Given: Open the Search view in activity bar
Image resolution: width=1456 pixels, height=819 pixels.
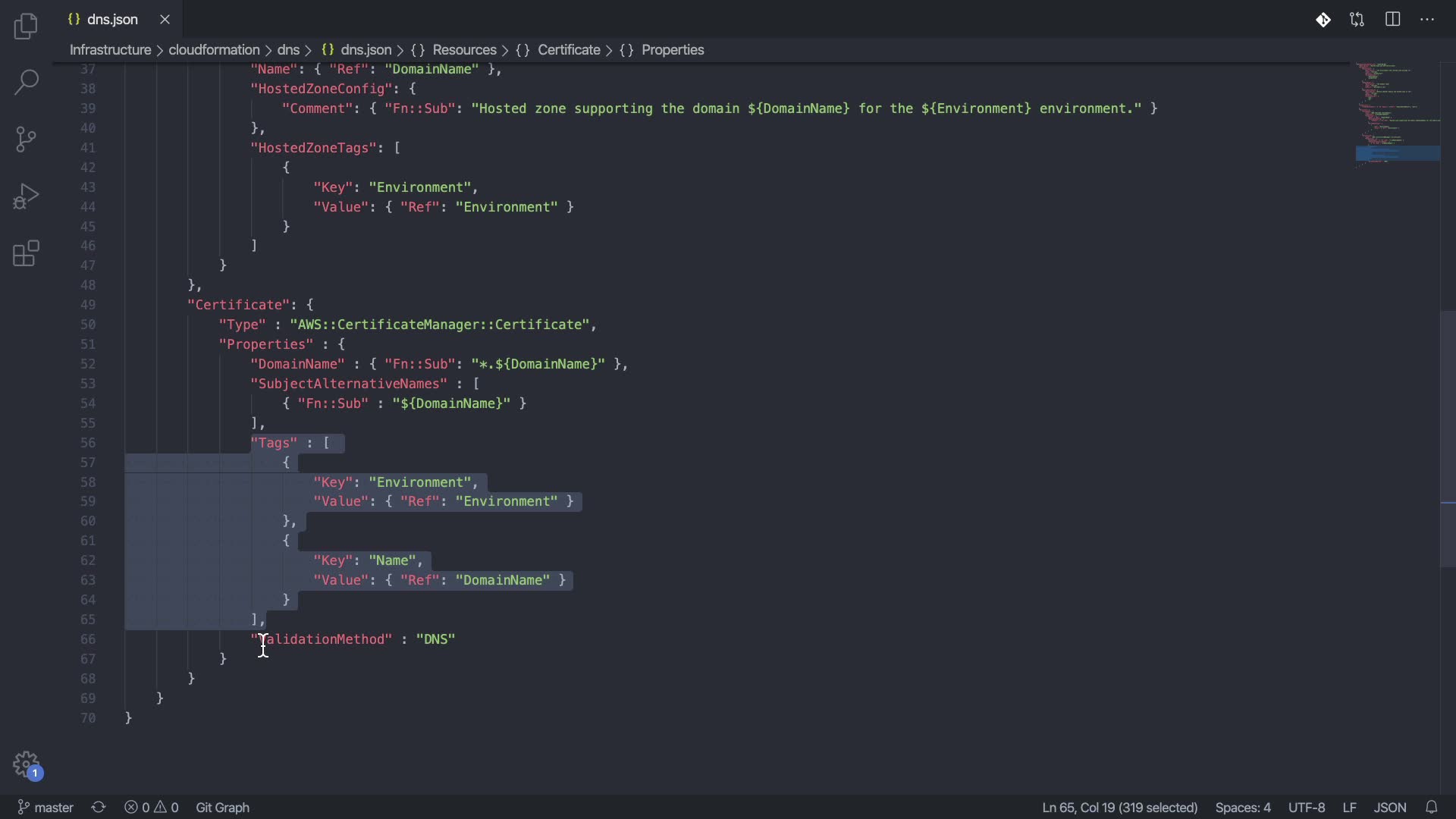Looking at the screenshot, I should (26, 82).
